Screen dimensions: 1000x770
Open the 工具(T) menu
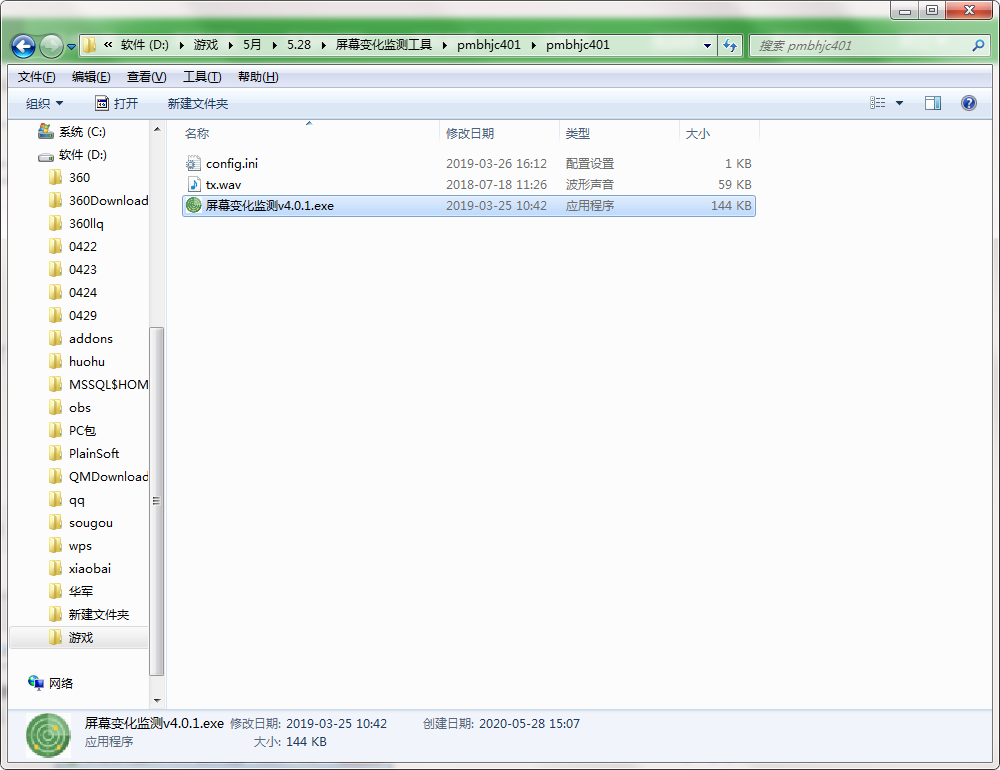click(x=201, y=77)
